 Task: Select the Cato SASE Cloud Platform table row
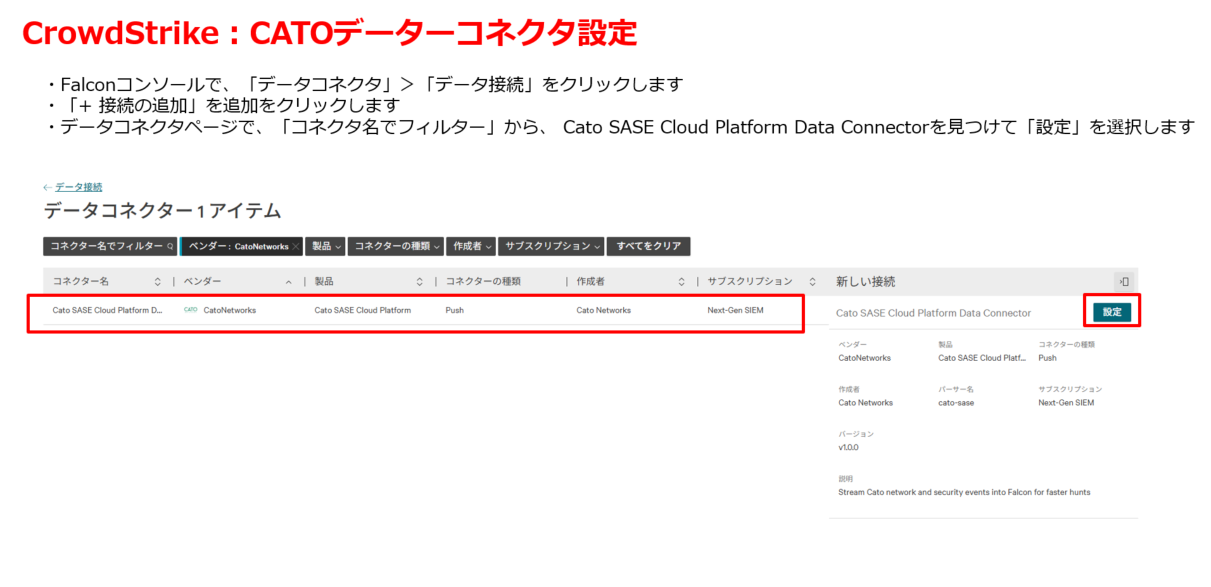(x=414, y=311)
